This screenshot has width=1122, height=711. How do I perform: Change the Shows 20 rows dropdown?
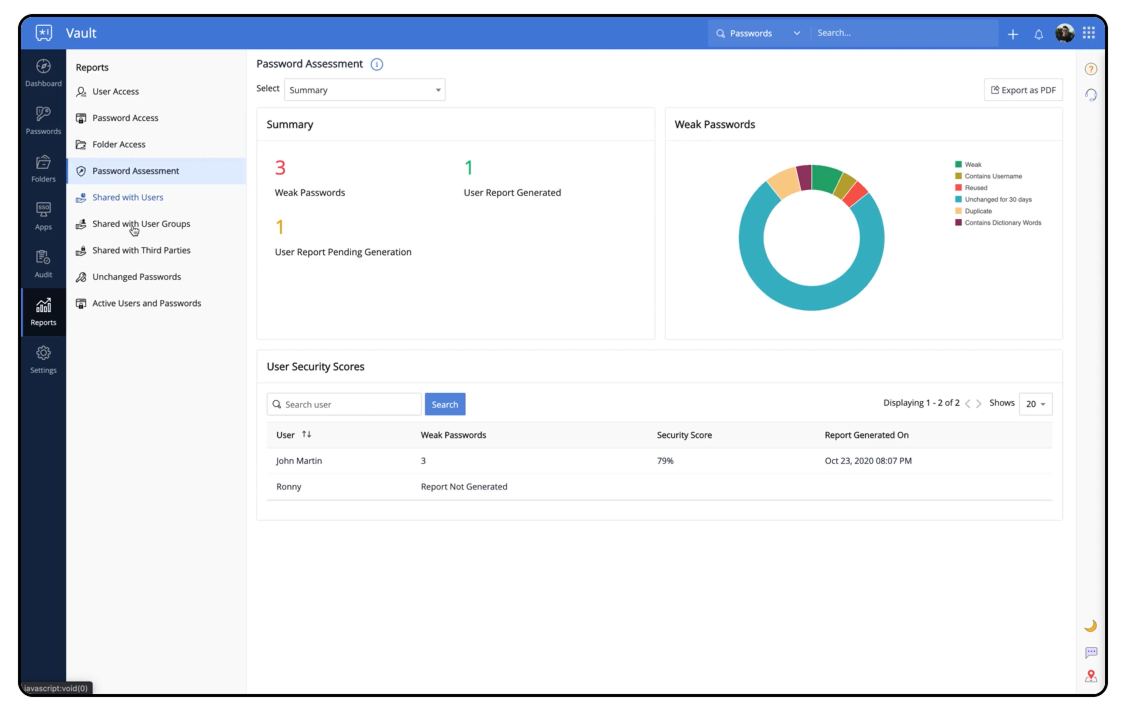[x=1035, y=404]
